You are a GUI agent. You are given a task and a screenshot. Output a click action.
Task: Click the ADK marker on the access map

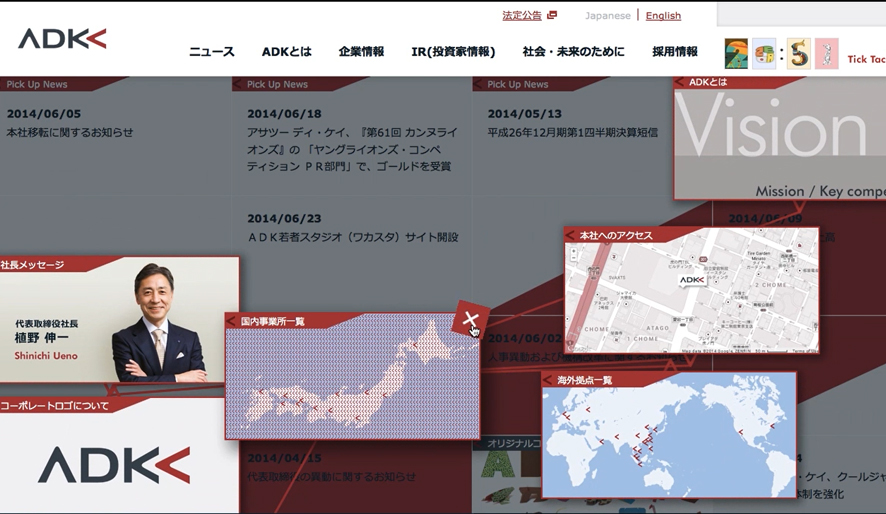coord(692,280)
